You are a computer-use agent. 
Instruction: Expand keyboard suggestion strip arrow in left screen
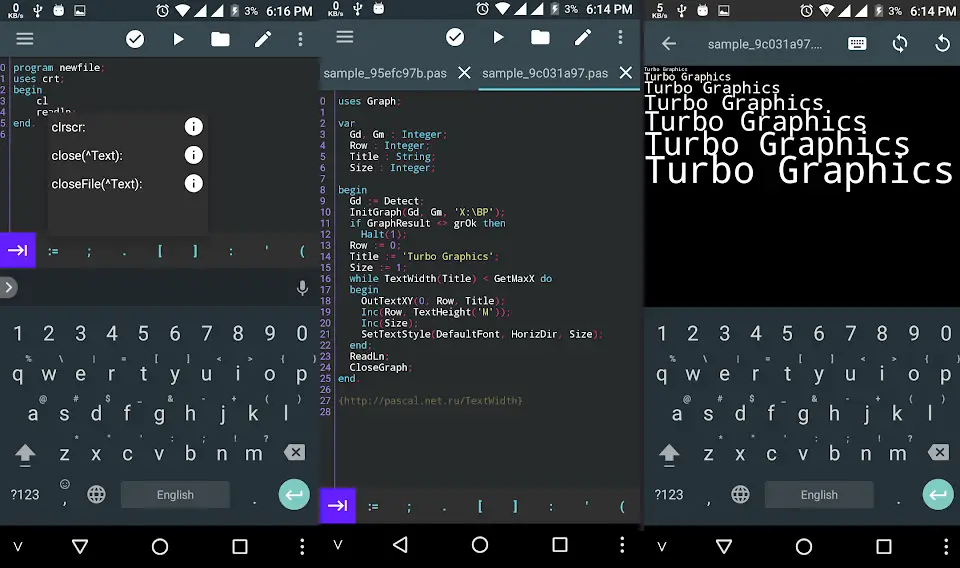tap(7, 287)
